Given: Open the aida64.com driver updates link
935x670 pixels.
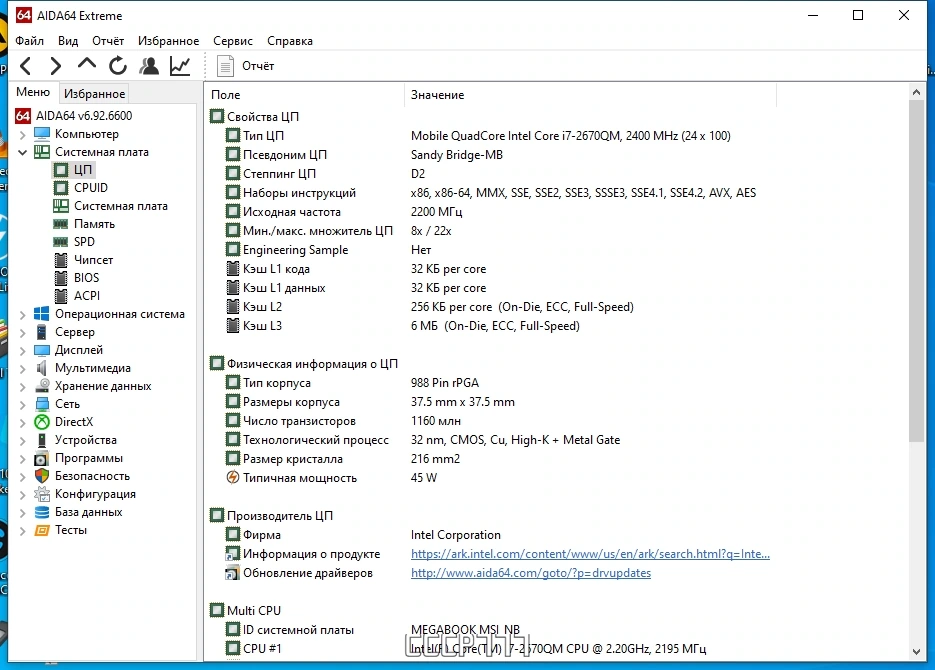Looking at the screenshot, I should coord(531,573).
